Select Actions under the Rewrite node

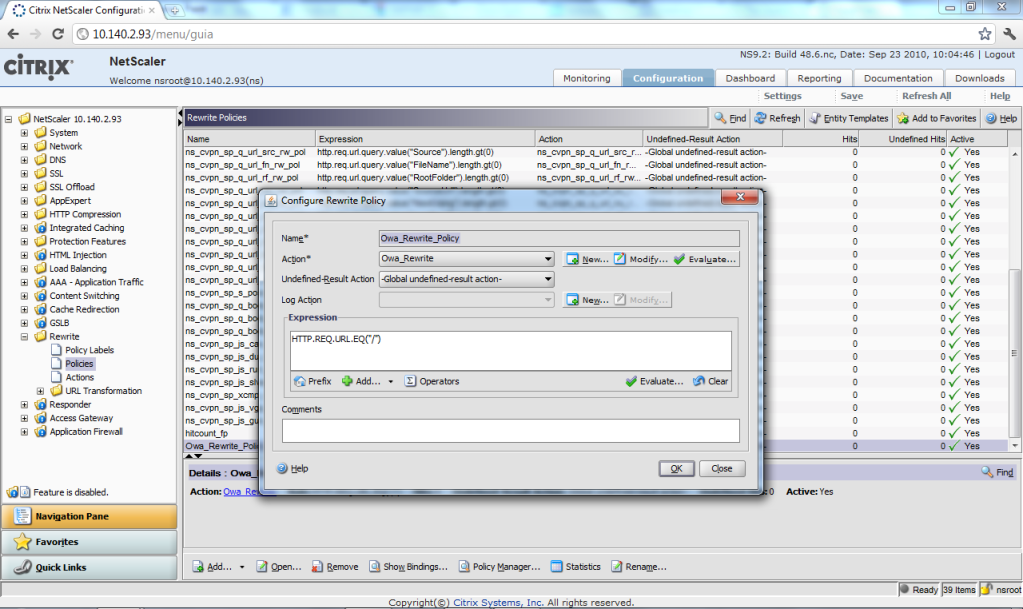click(80, 377)
